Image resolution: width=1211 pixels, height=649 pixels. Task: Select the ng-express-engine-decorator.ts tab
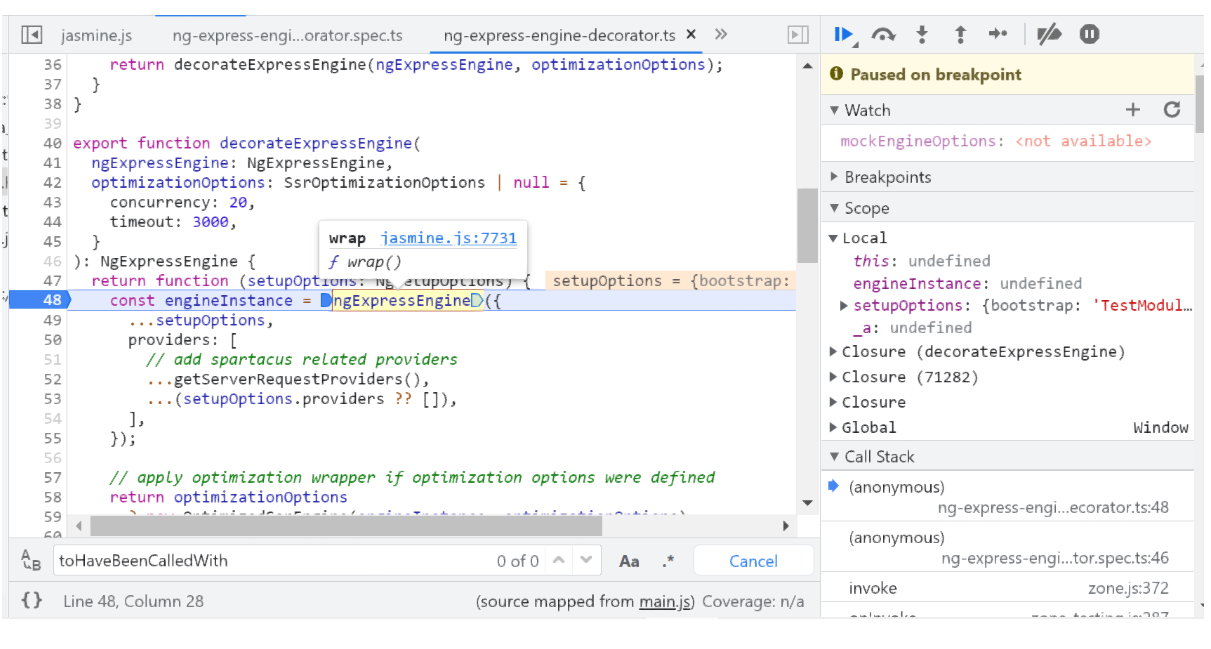(559, 35)
